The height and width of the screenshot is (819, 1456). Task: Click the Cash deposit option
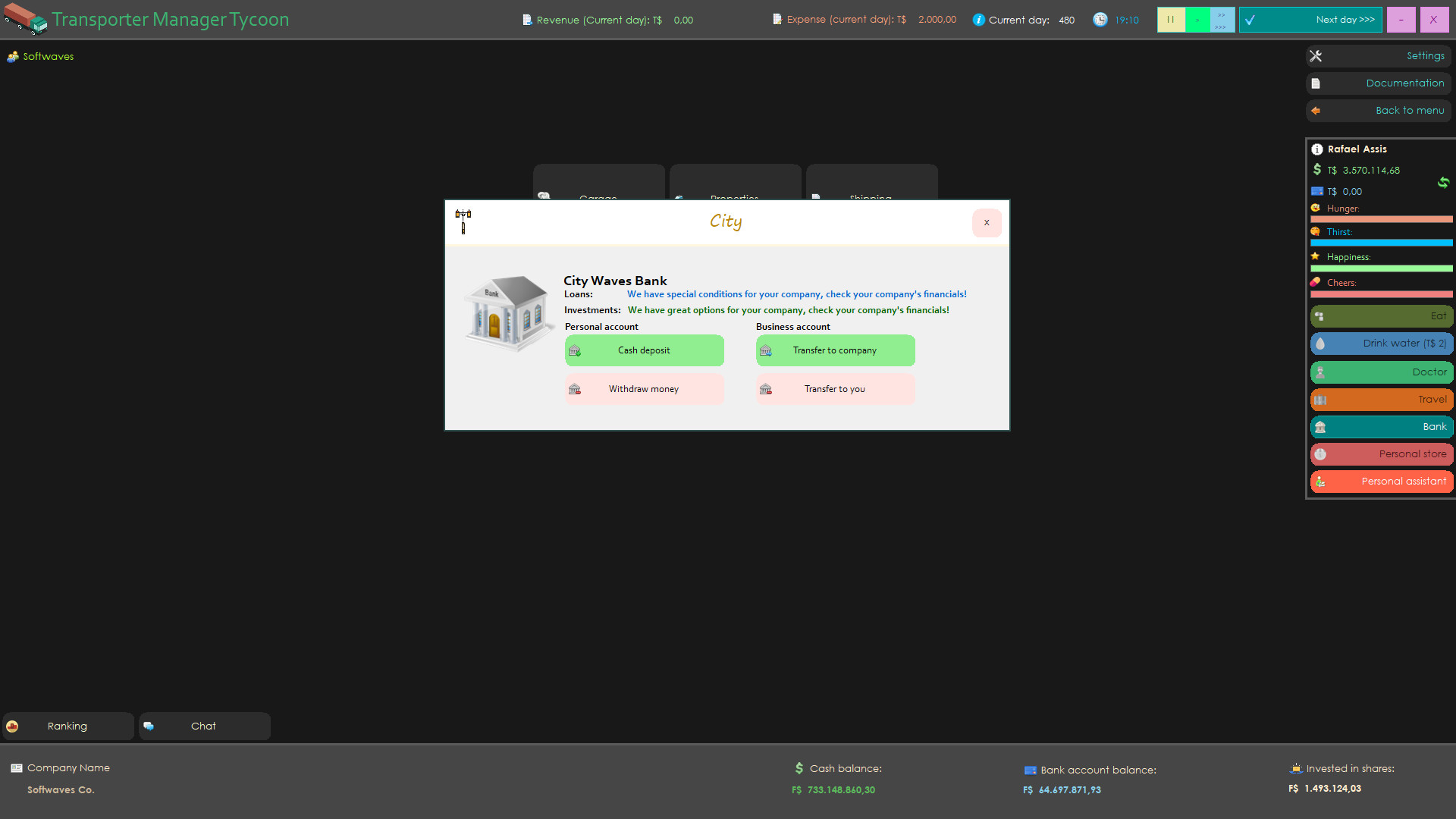point(643,350)
